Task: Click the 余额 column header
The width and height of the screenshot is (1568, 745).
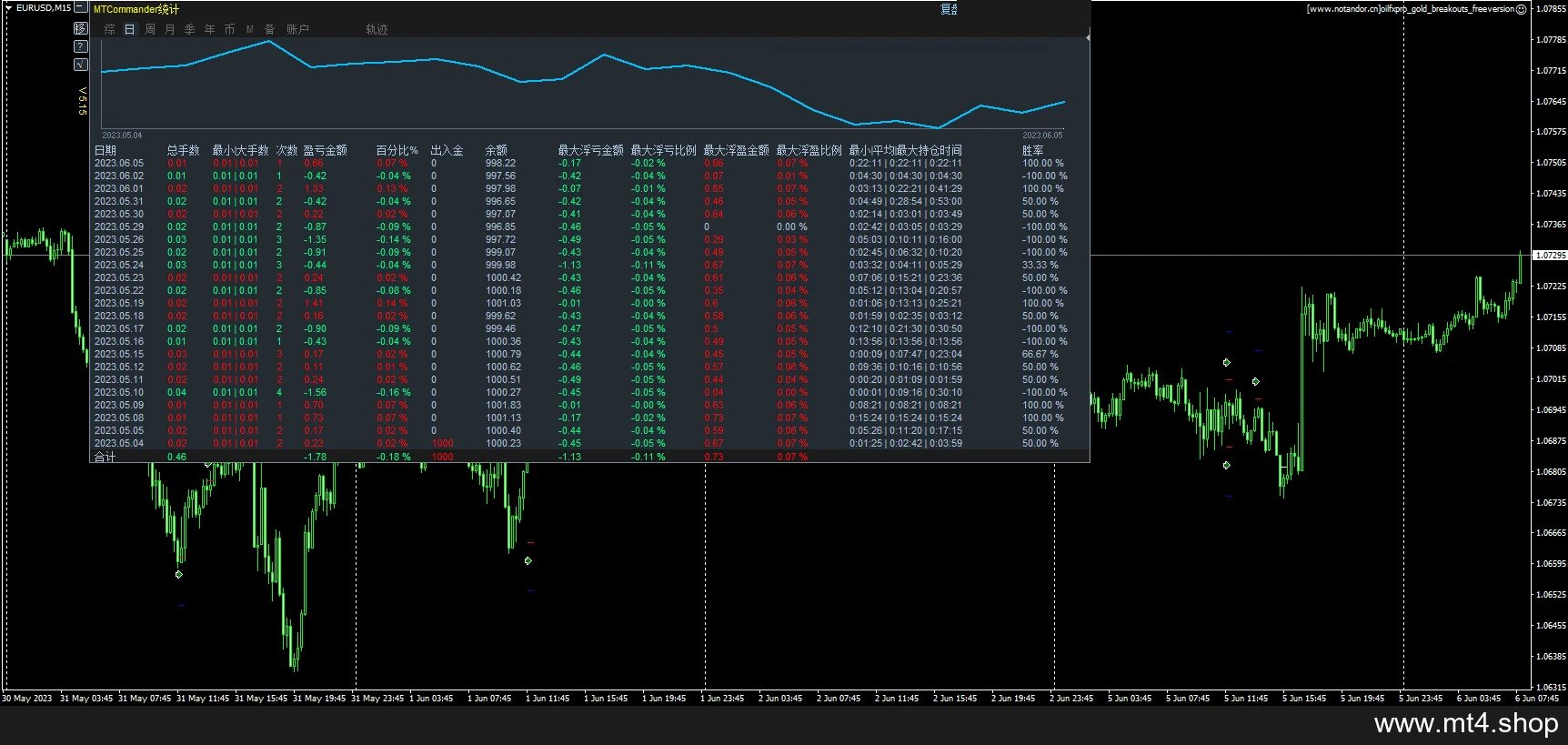Action: point(497,150)
